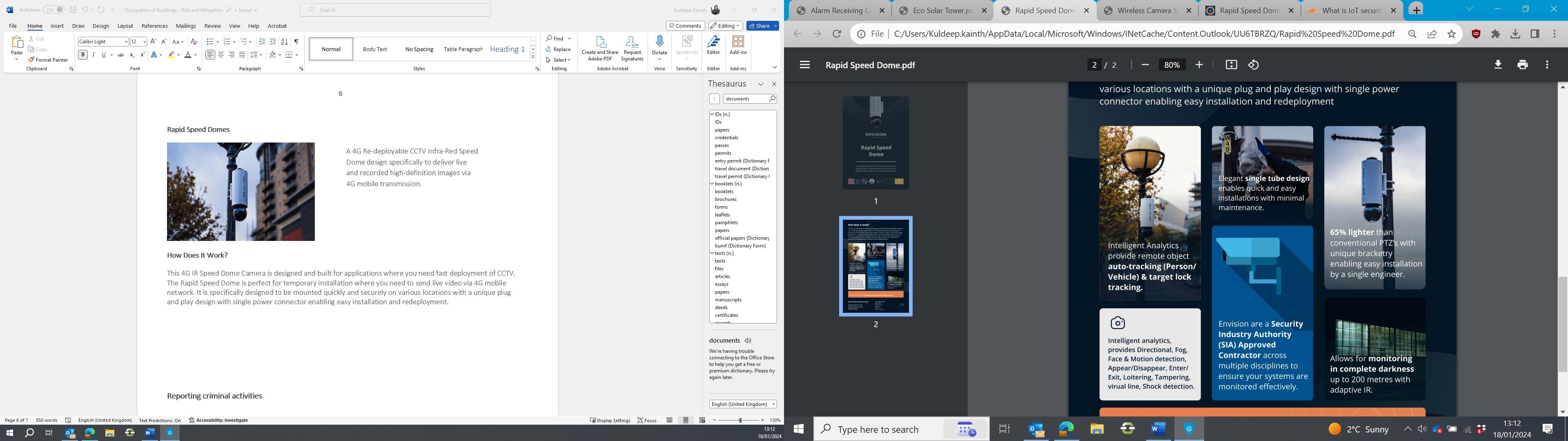Click the Dictate microphone icon
1568x441 pixels.
(x=659, y=42)
